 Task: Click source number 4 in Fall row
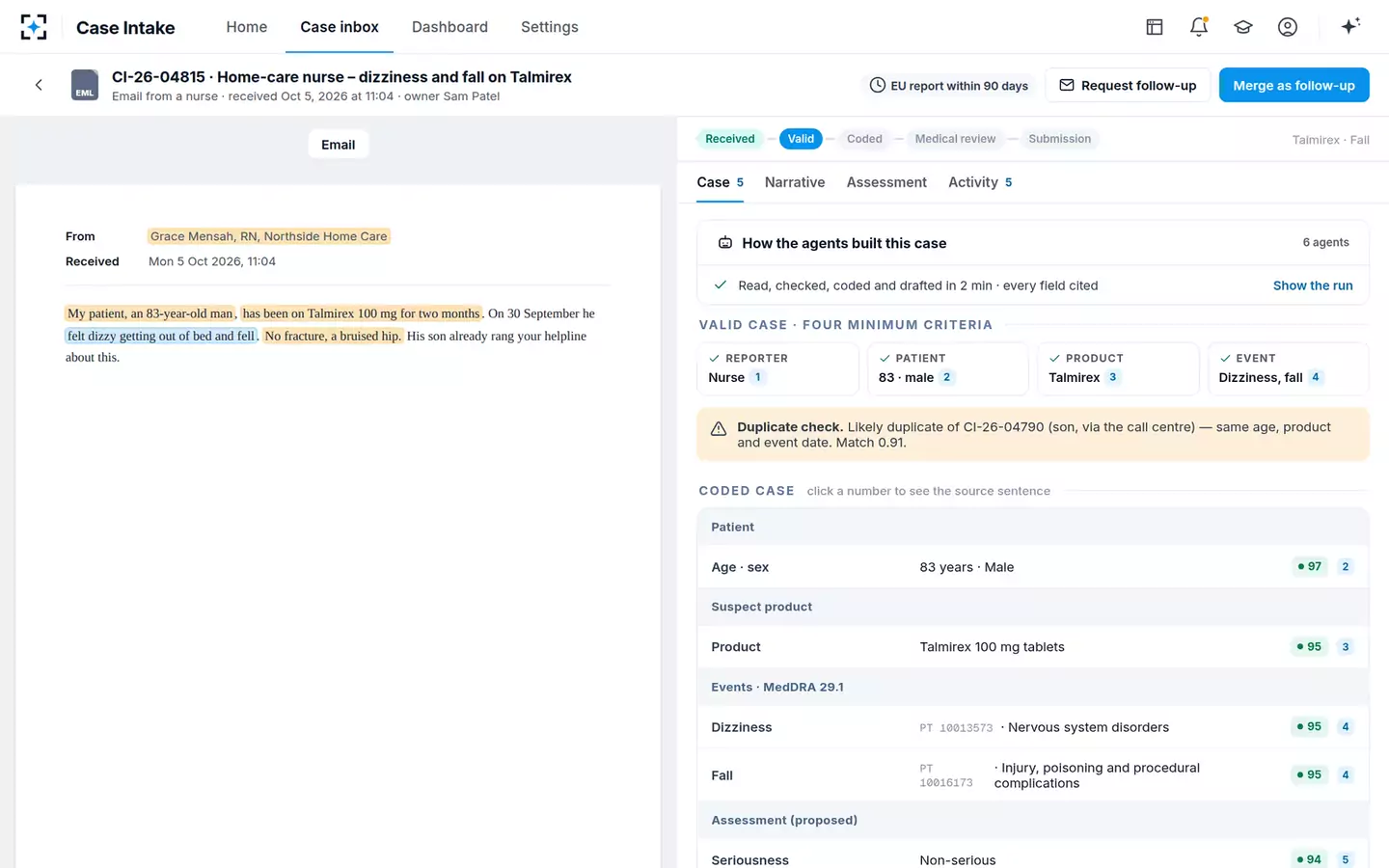point(1346,774)
